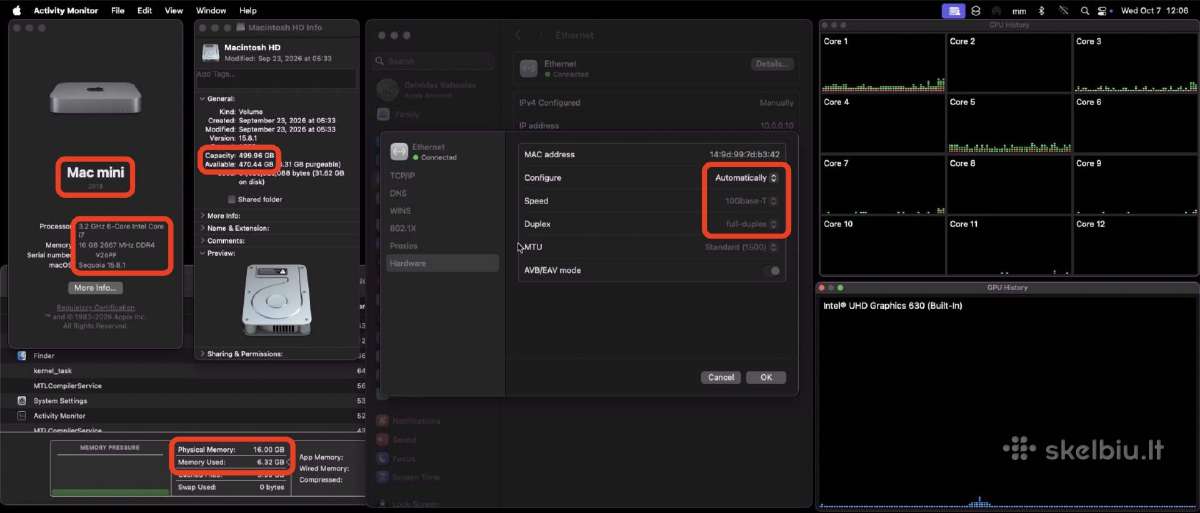Viewport: 1200px width, 513px height.
Task: Click the date and time in menu bar
Action: click(1156, 10)
